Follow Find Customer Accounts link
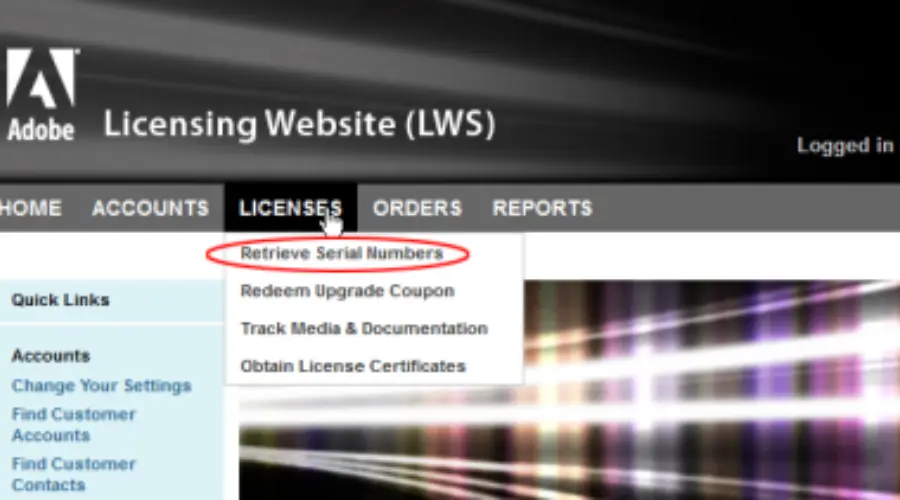 [73, 425]
